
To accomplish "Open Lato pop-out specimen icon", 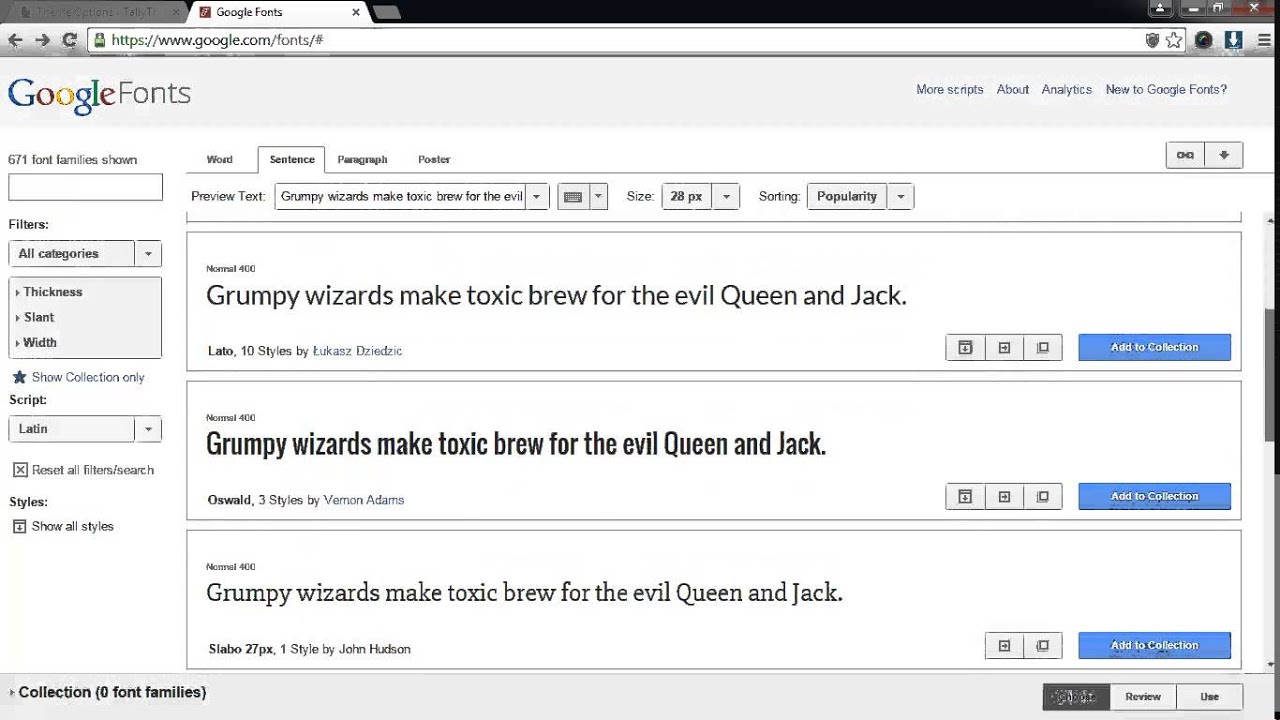I will pos(1043,347).
